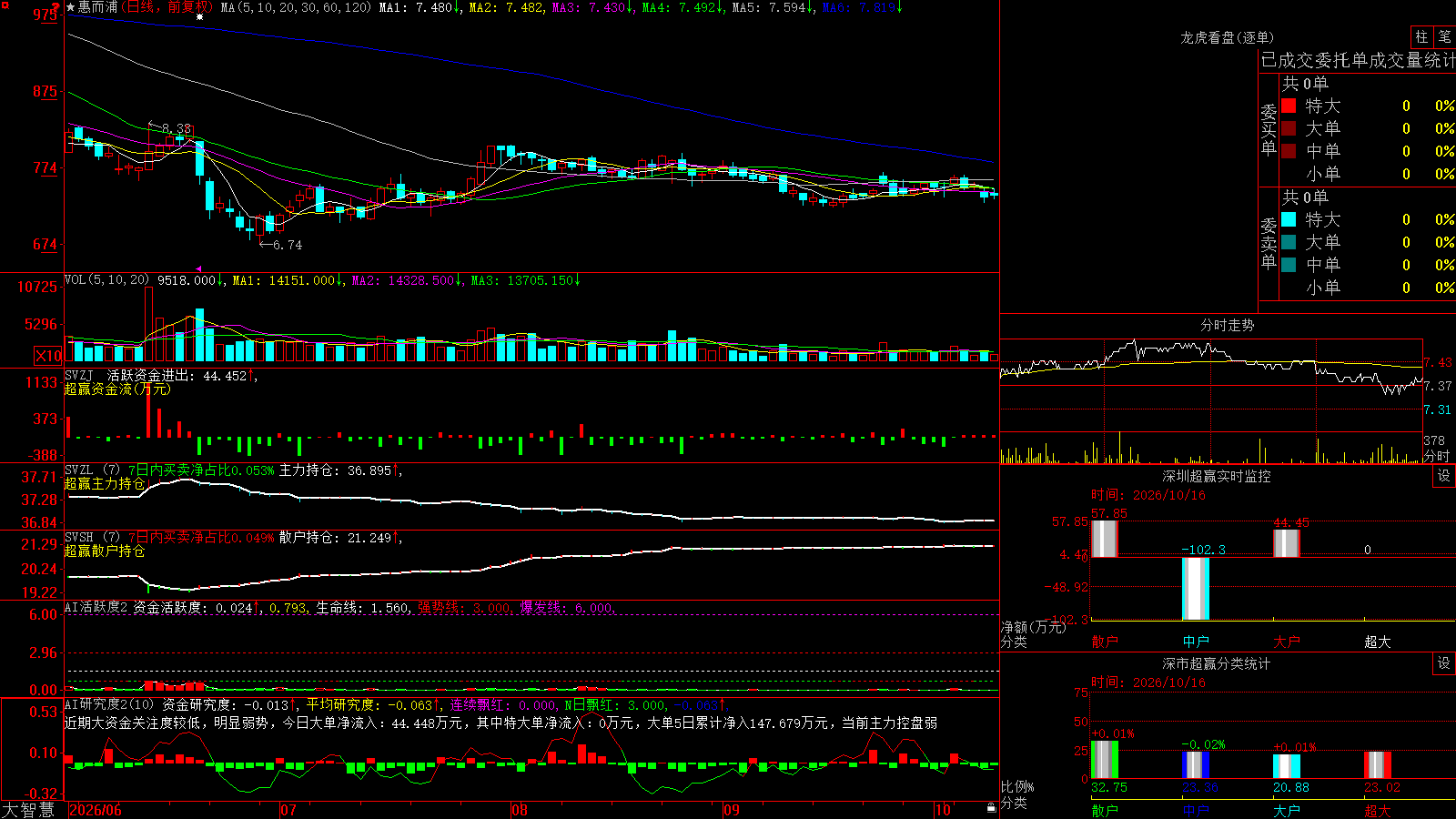The image size is (1456, 819).
Task: Open 设 settings for 深圳超赢实时监控
Action: tap(1444, 476)
